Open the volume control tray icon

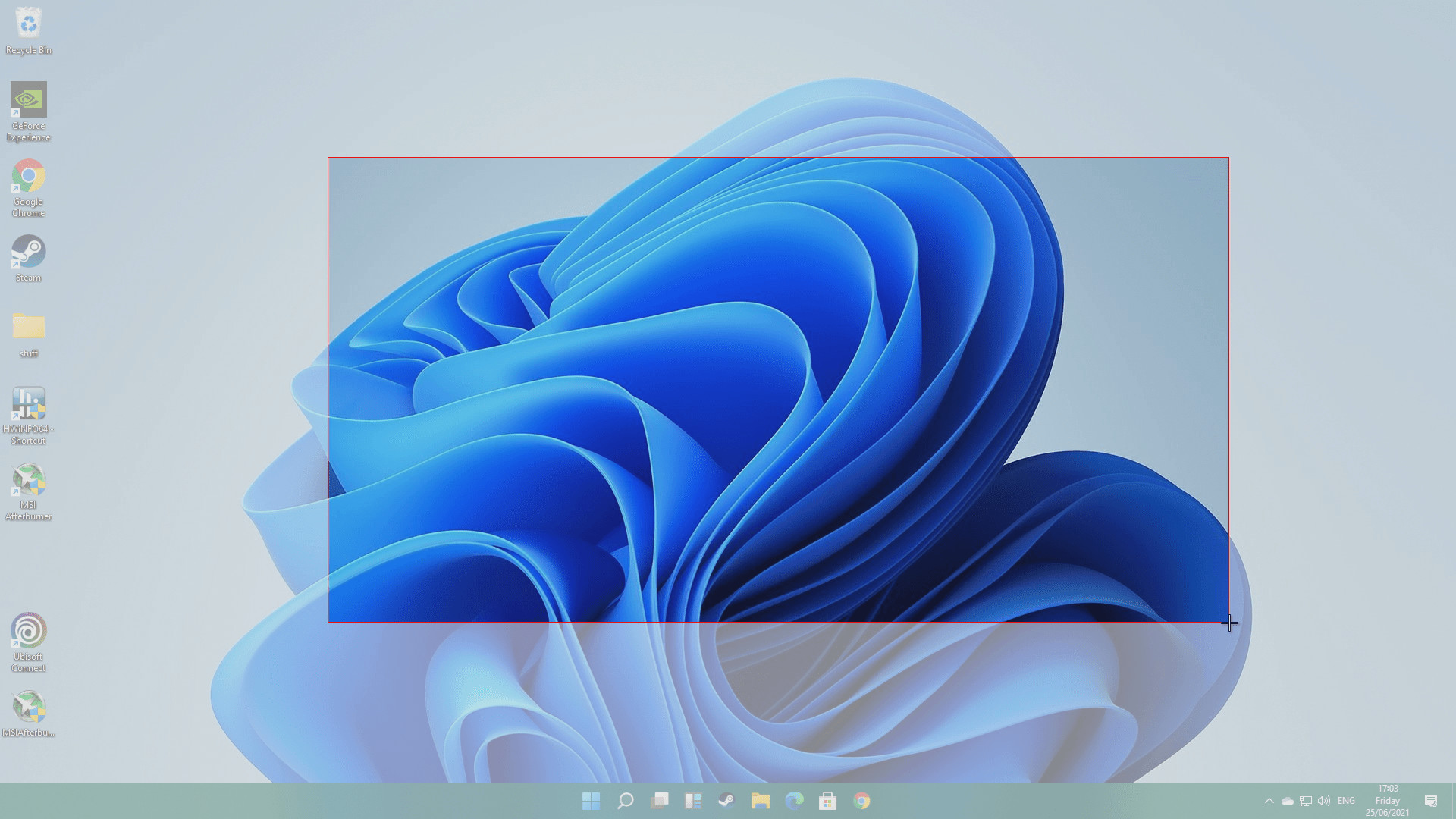(1324, 801)
